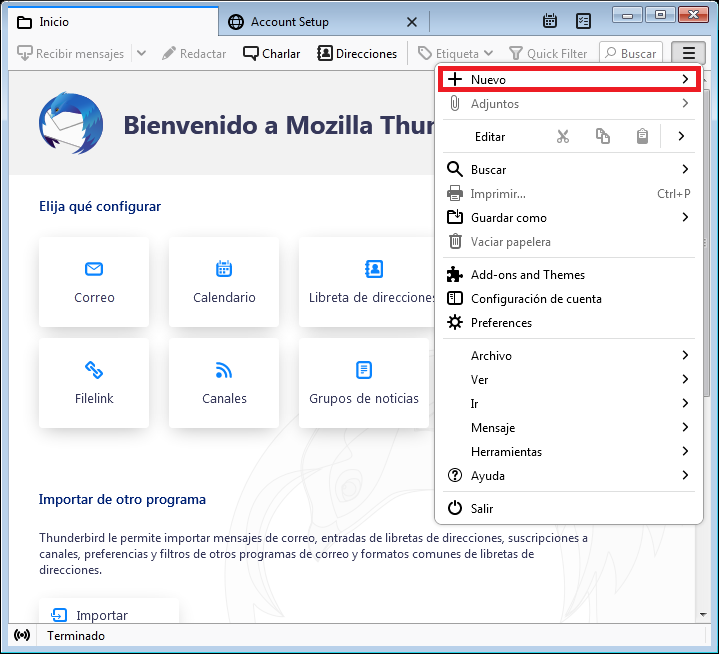Click the Buscar search field in toolbar

[631, 54]
